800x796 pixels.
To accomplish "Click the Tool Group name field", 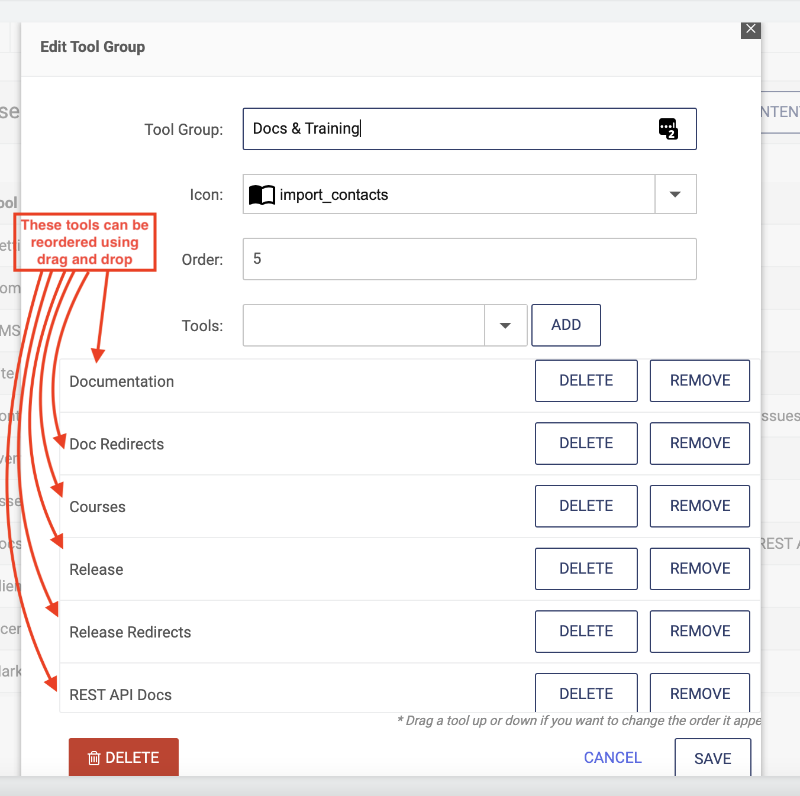I will click(x=450, y=129).
